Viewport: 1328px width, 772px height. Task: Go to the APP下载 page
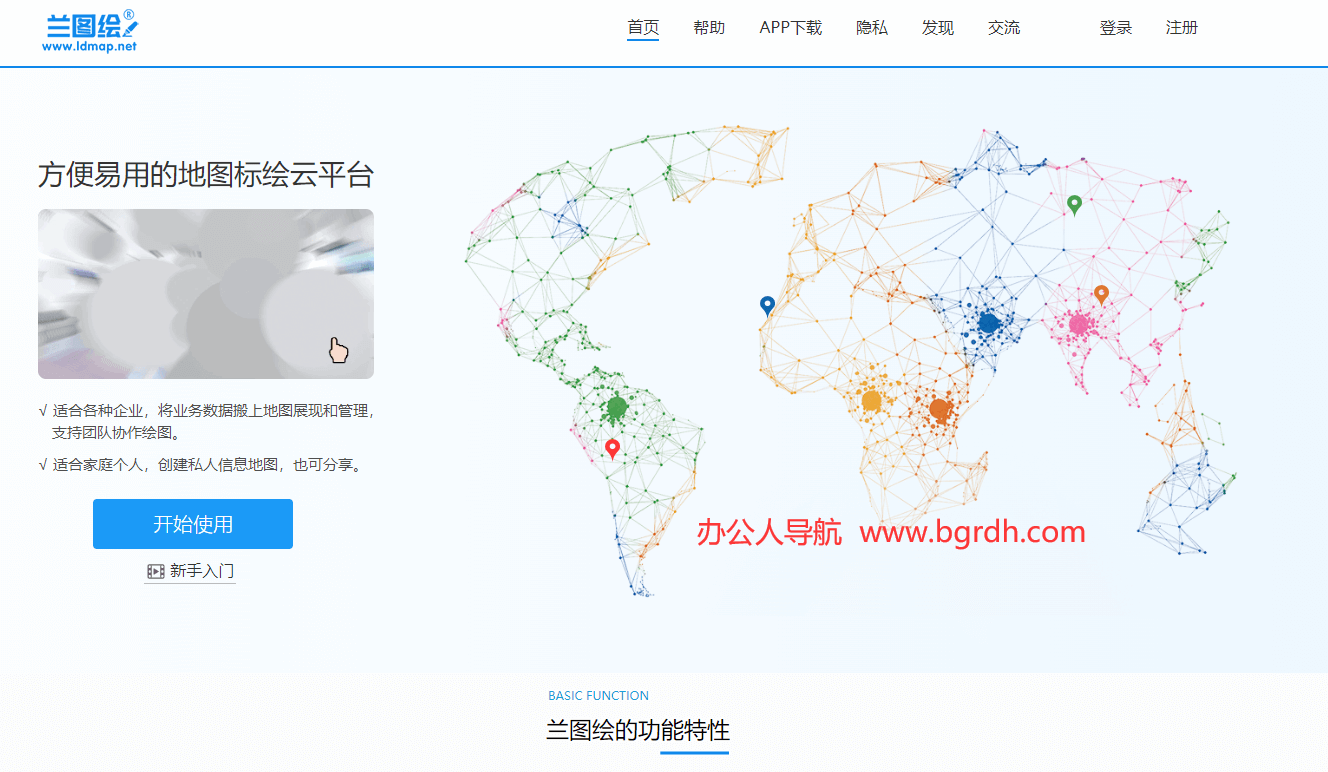click(x=790, y=28)
